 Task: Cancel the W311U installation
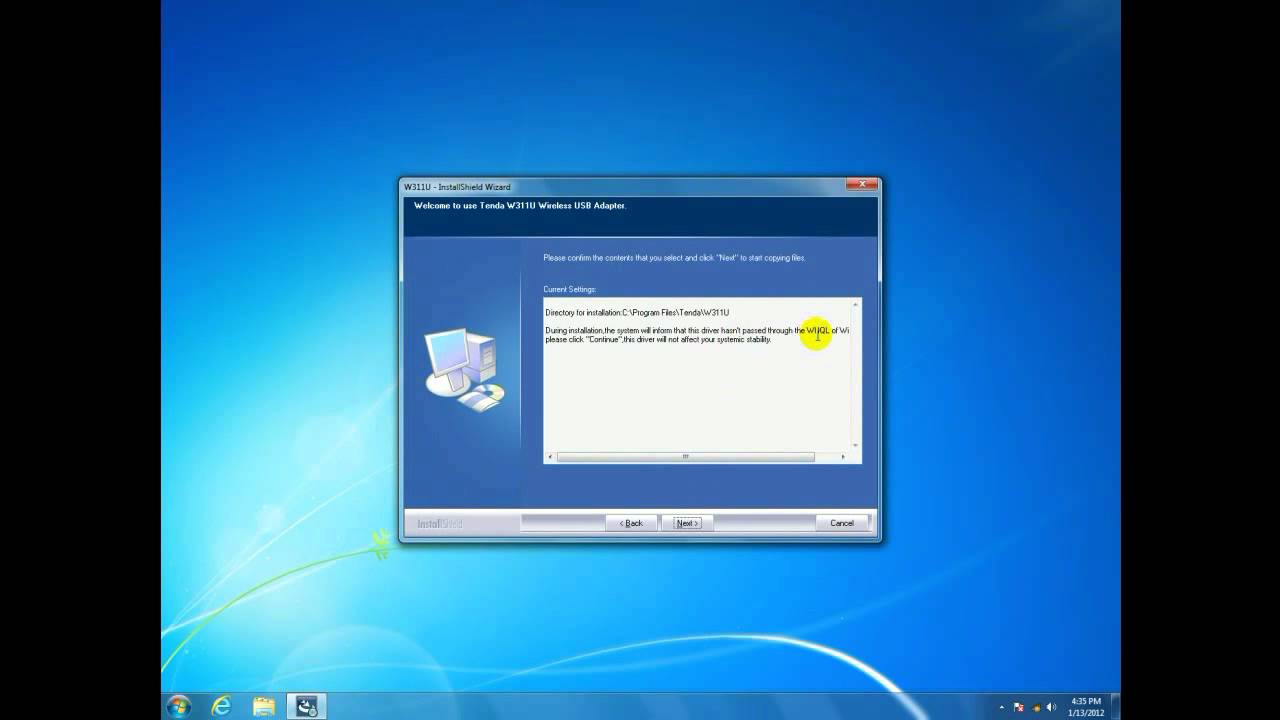tap(842, 523)
